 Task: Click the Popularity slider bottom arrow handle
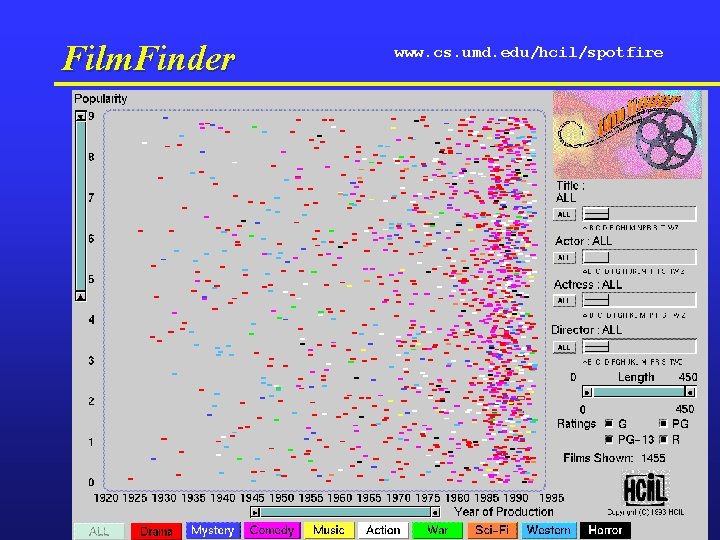pyautogui.click(x=80, y=296)
